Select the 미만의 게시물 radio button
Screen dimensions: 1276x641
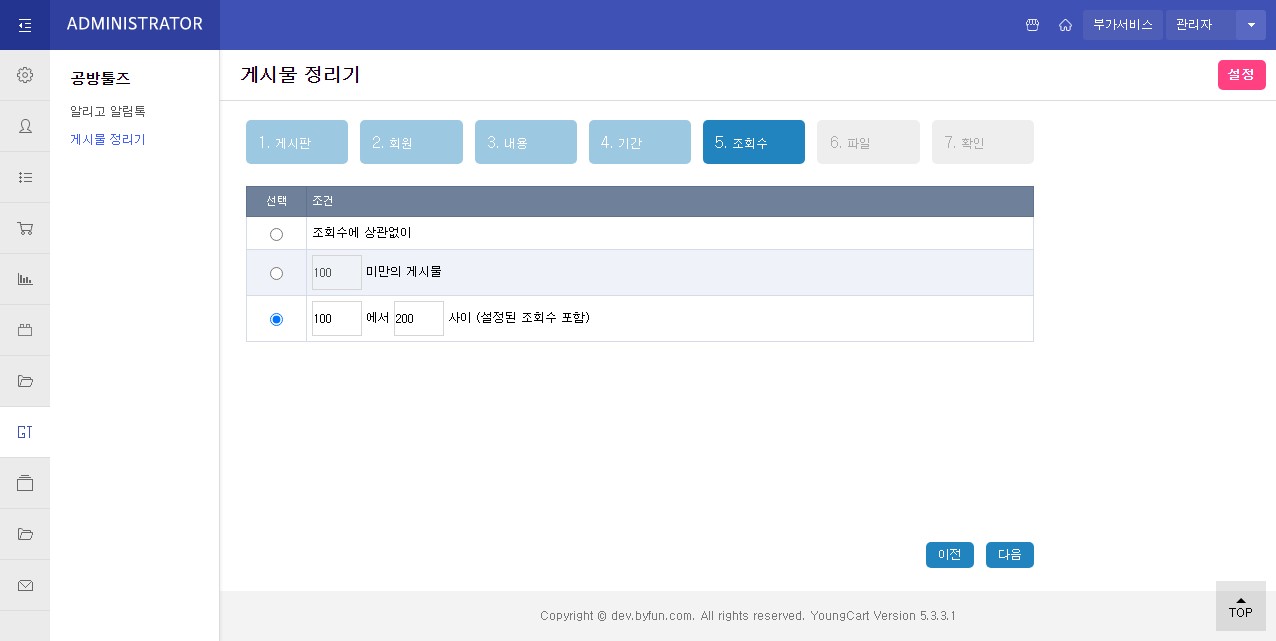(276, 273)
